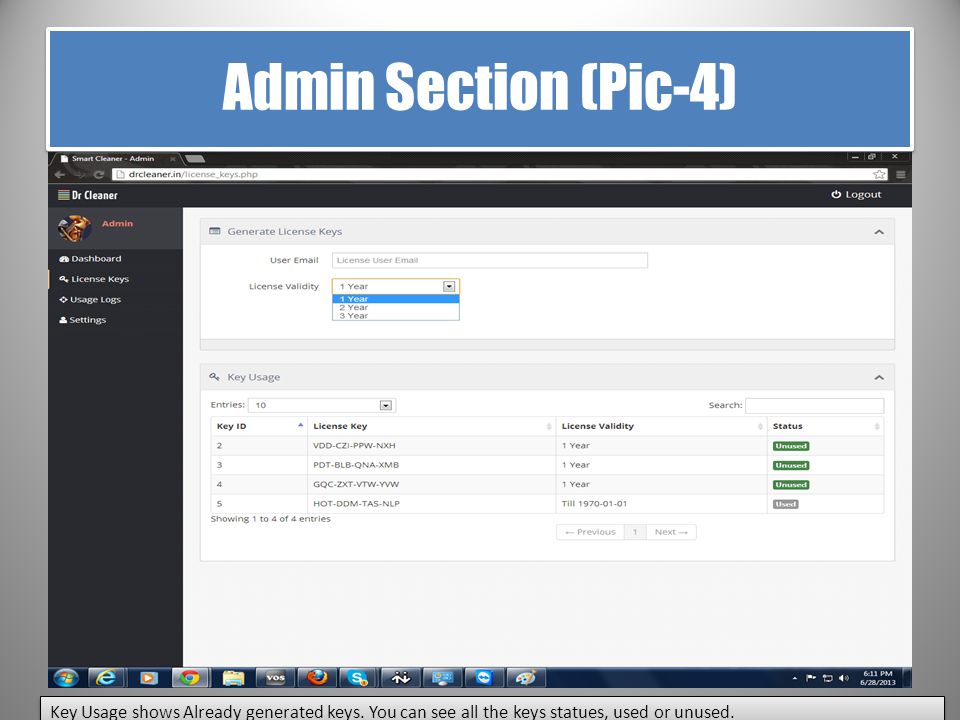Open TeamViewer from the taskbar

pos(484,678)
